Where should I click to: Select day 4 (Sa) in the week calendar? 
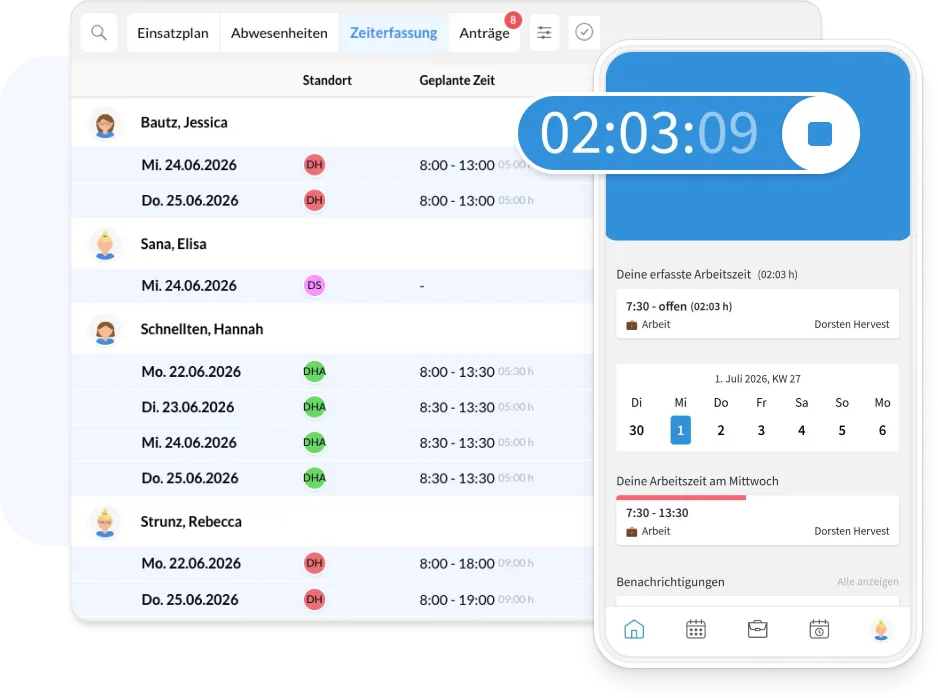pyautogui.click(x=802, y=430)
